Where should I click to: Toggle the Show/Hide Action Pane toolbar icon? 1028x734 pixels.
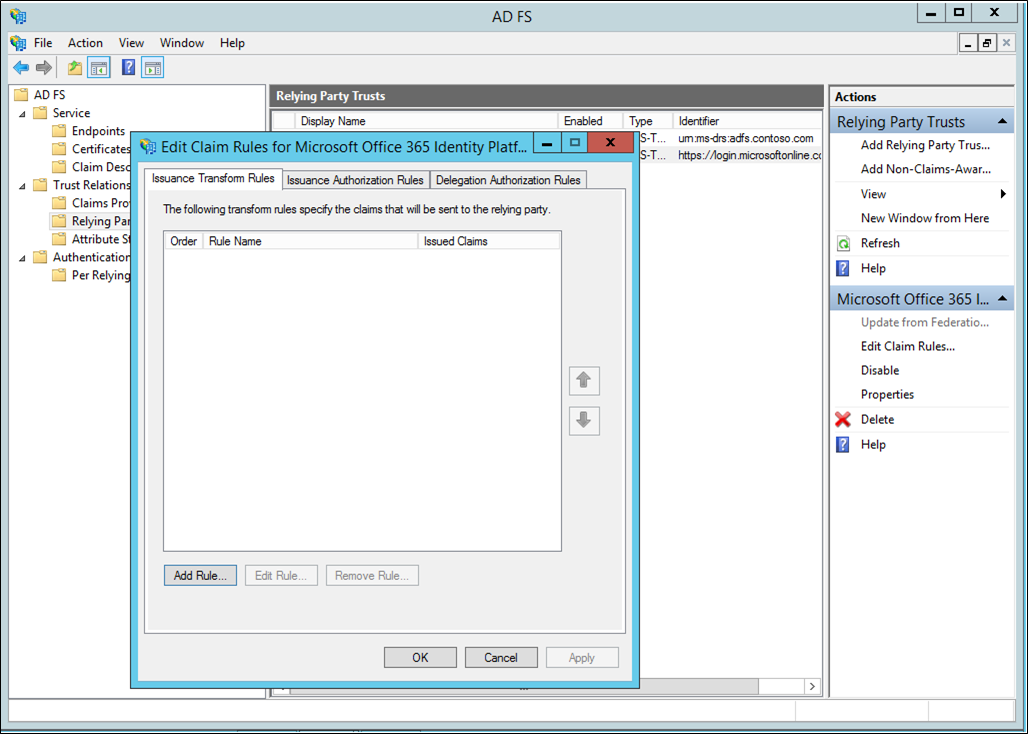pos(152,67)
